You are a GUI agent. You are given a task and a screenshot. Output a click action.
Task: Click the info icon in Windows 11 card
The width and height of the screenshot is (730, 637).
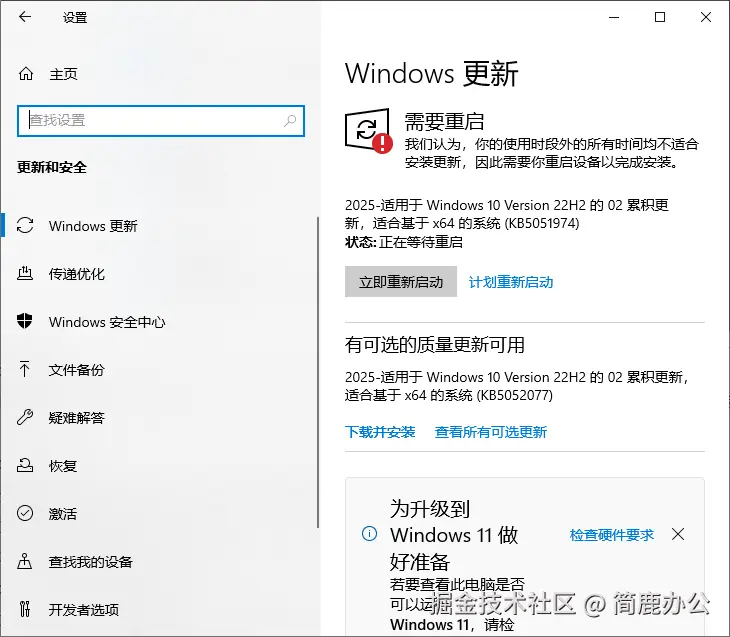(x=370, y=534)
